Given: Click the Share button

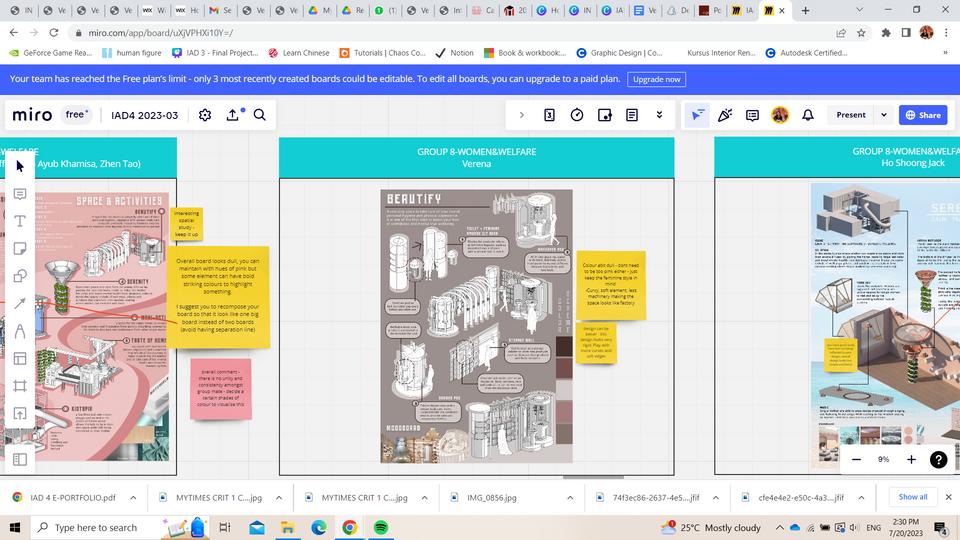Looking at the screenshot, I should click(922, 115).
